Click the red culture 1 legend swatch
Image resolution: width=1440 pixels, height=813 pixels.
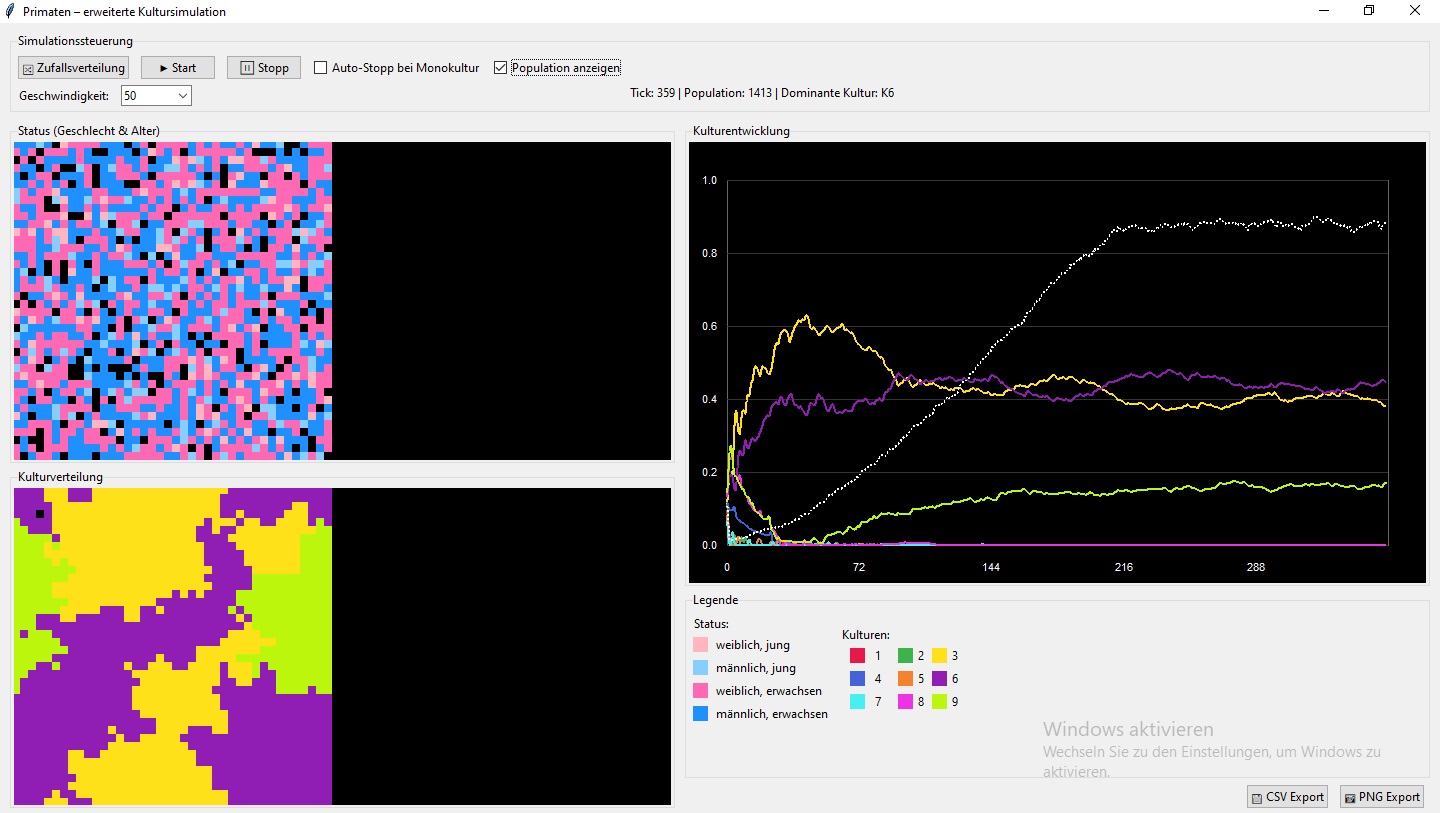pos(857,656)
